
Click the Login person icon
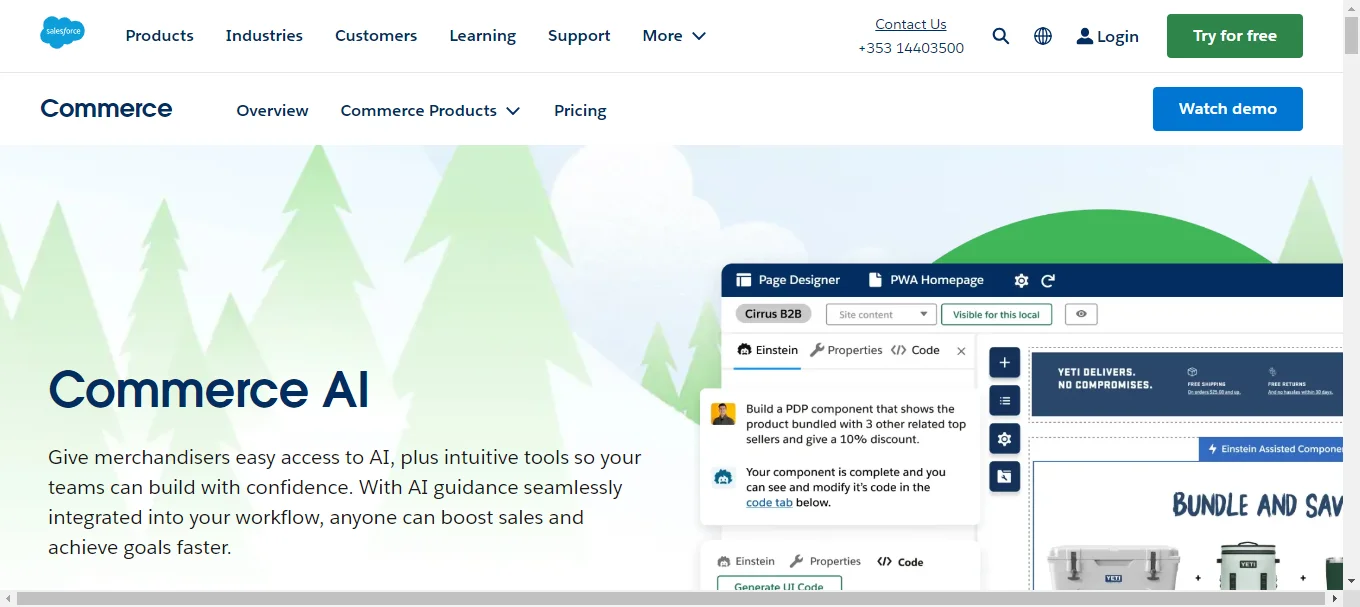point(1085,36)
